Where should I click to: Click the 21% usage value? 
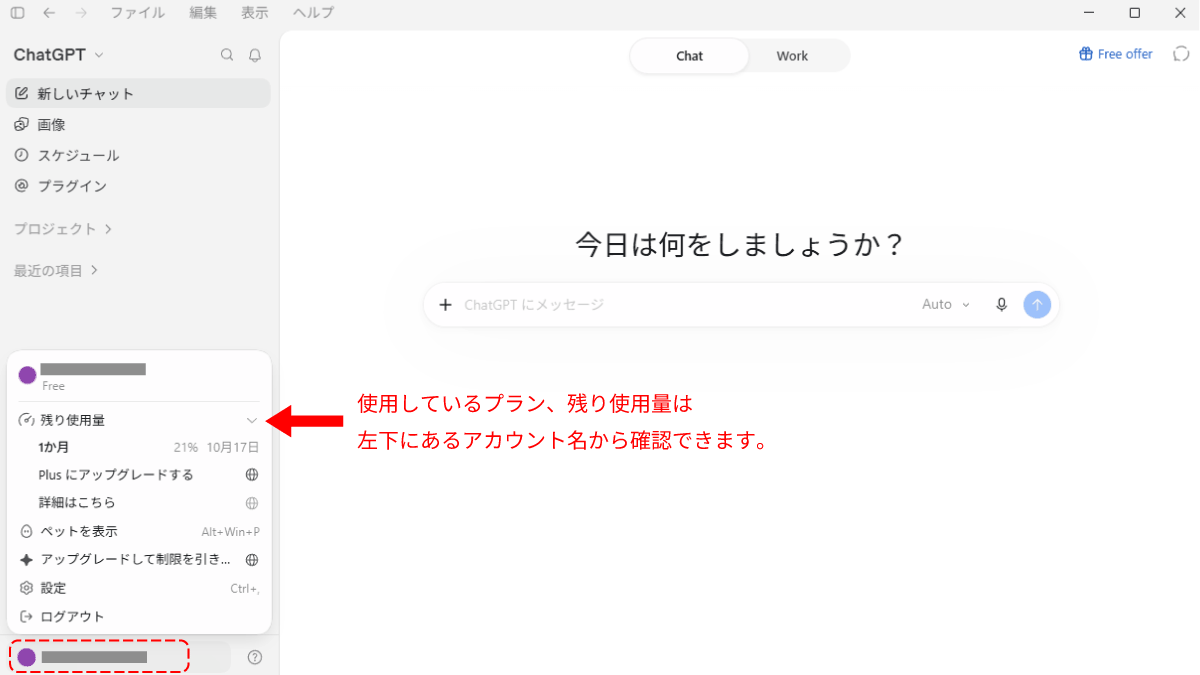(185, 447)
